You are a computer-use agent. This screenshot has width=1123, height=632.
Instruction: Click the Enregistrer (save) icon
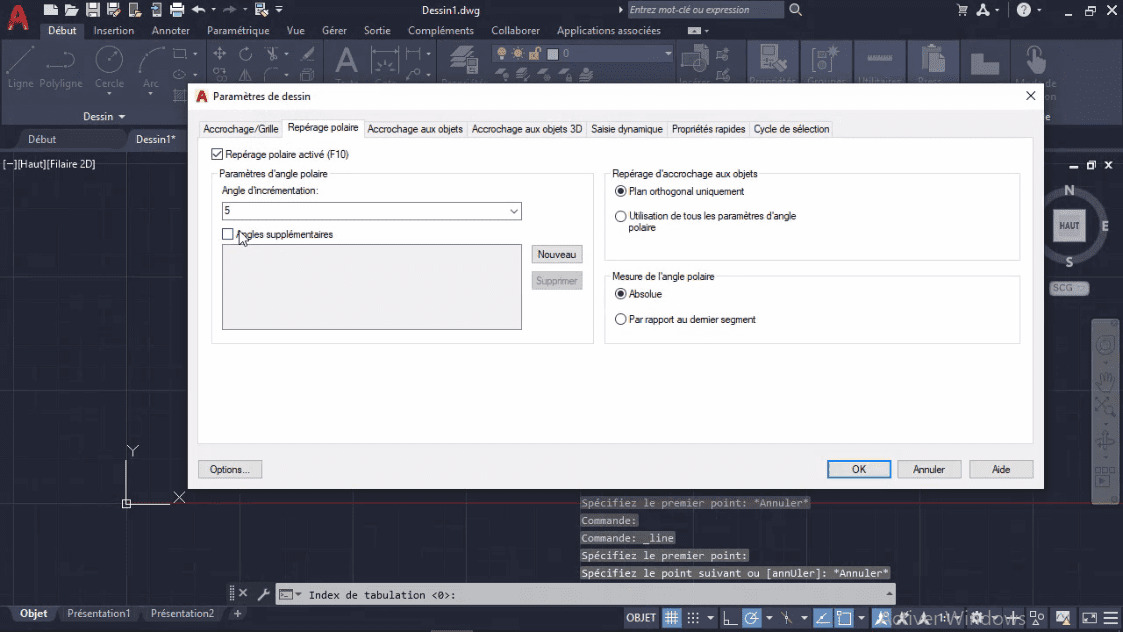91,10
